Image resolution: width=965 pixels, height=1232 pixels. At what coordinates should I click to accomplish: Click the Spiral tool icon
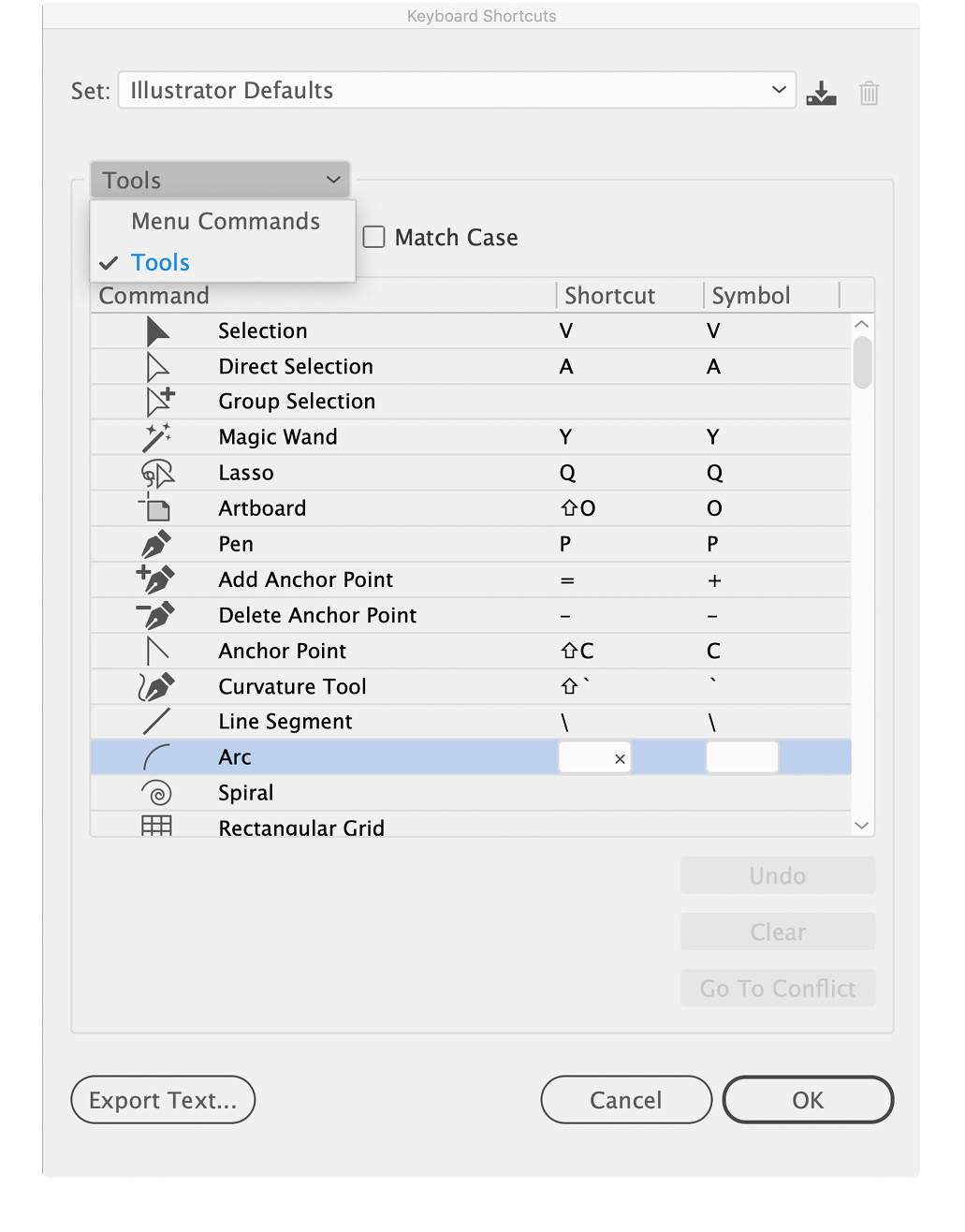coord(157,793)
